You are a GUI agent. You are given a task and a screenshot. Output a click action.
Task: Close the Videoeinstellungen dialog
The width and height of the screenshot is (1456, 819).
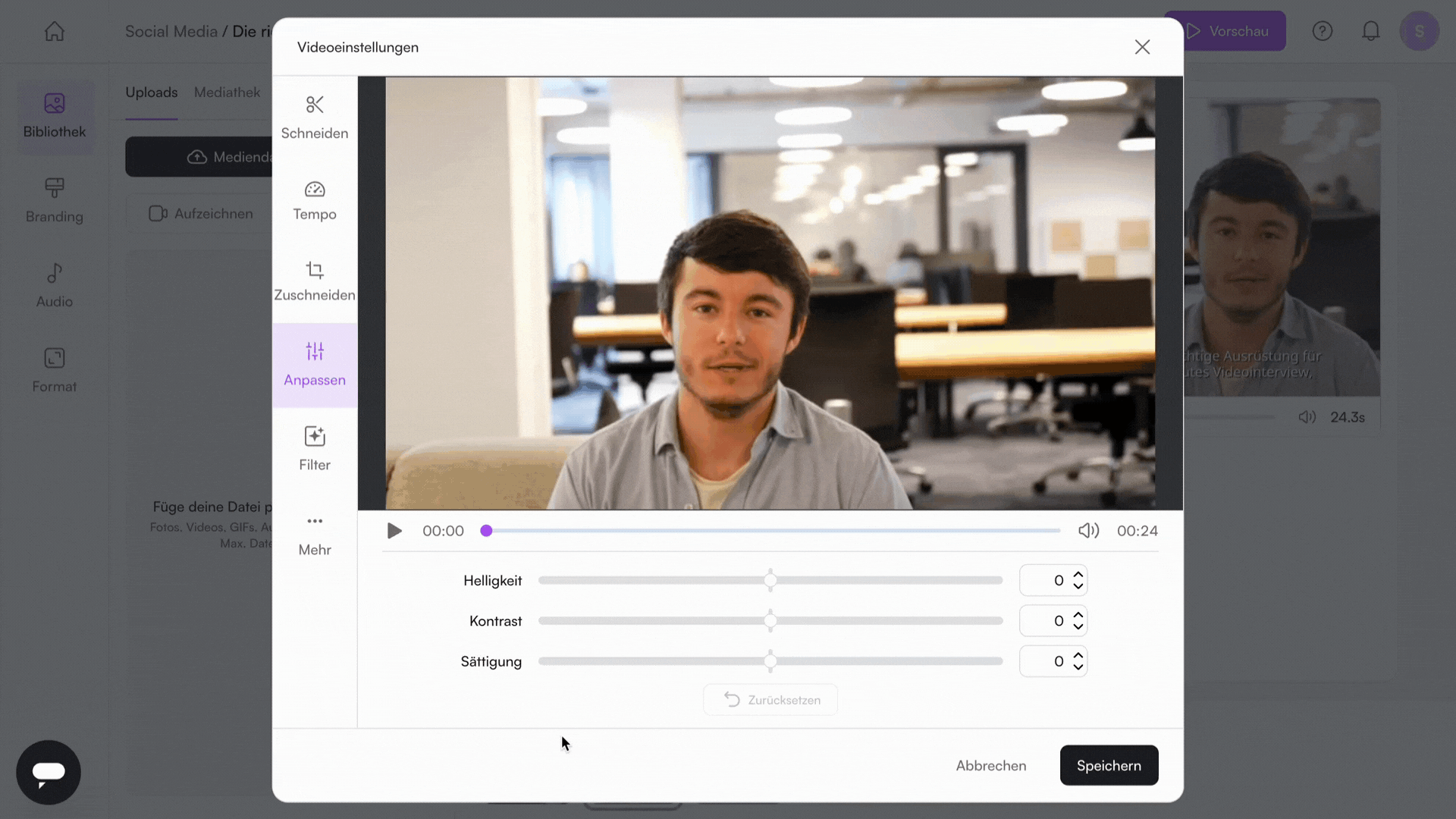pos(1142,47)
